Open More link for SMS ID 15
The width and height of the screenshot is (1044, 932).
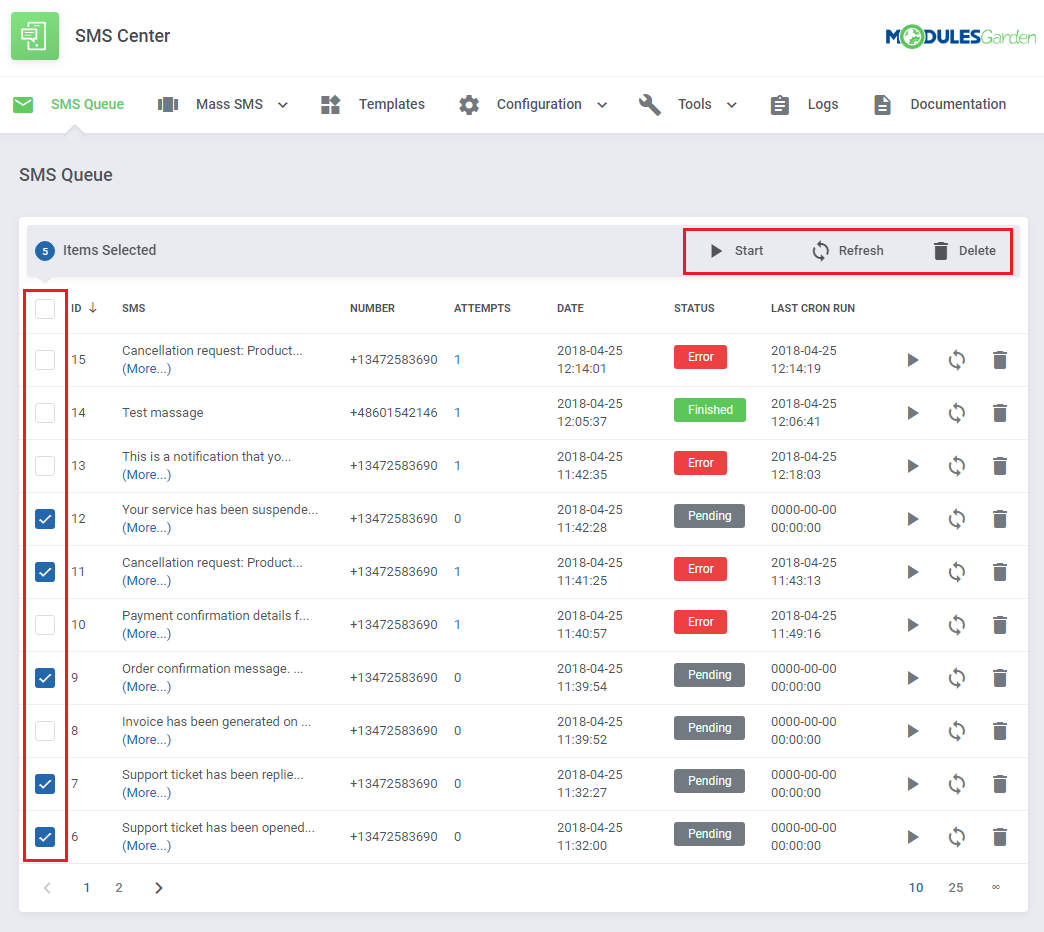[x=146, y=369]
